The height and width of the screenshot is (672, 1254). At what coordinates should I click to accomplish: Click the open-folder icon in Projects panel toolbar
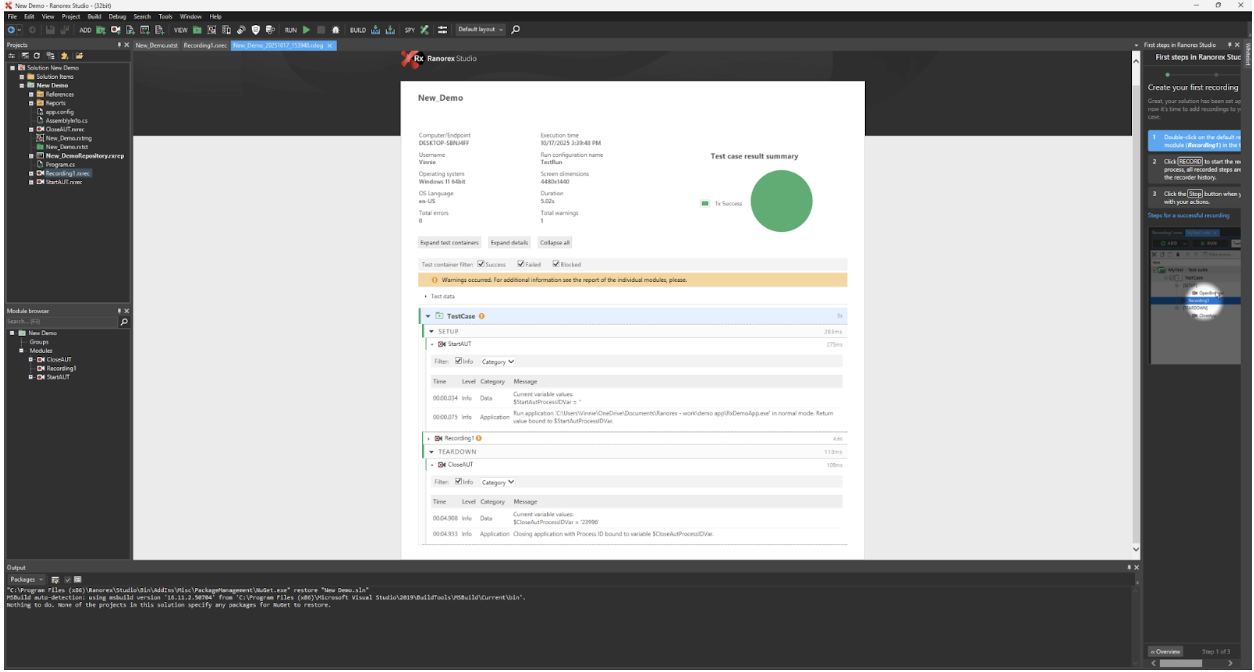79,56
